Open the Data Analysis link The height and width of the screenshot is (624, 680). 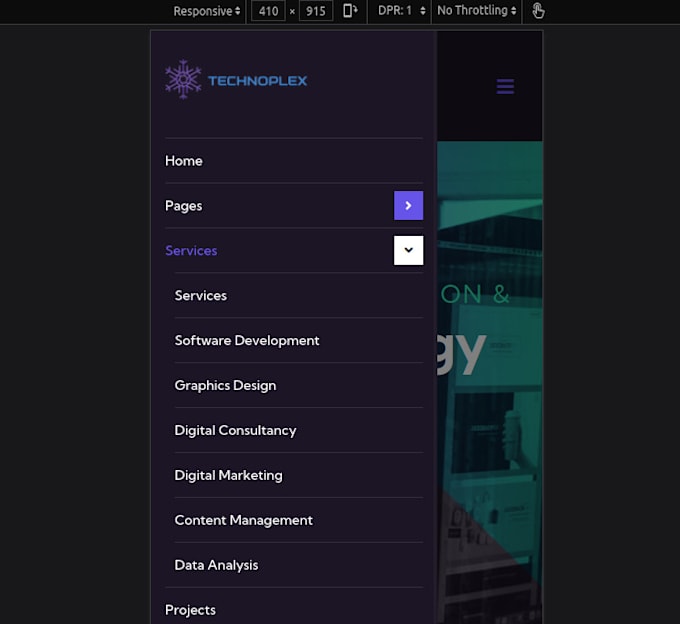tap(216, 566)
